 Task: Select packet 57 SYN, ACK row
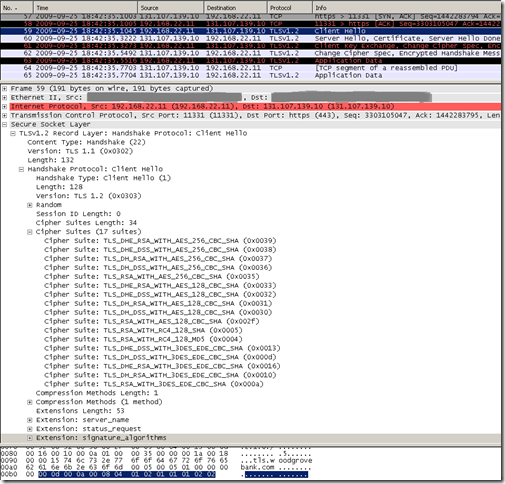tap(251, 16)
